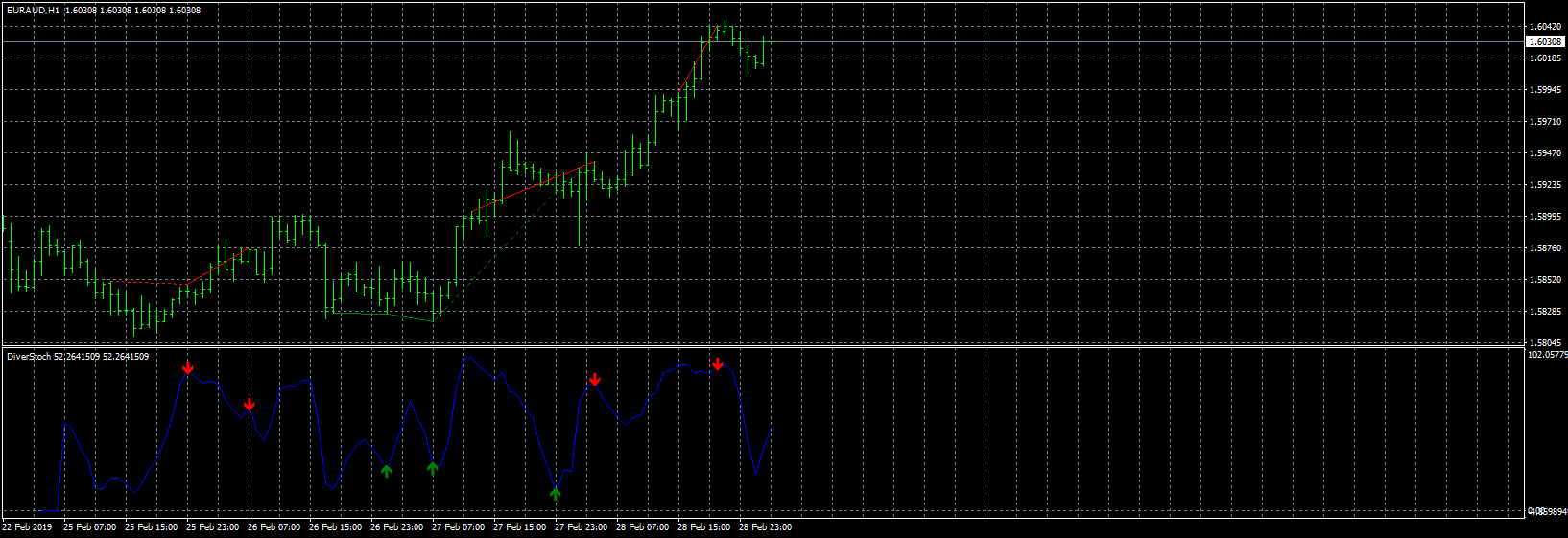
Task: Click the 1.58520 price scale label
Action: click(x=1545, y=280)
